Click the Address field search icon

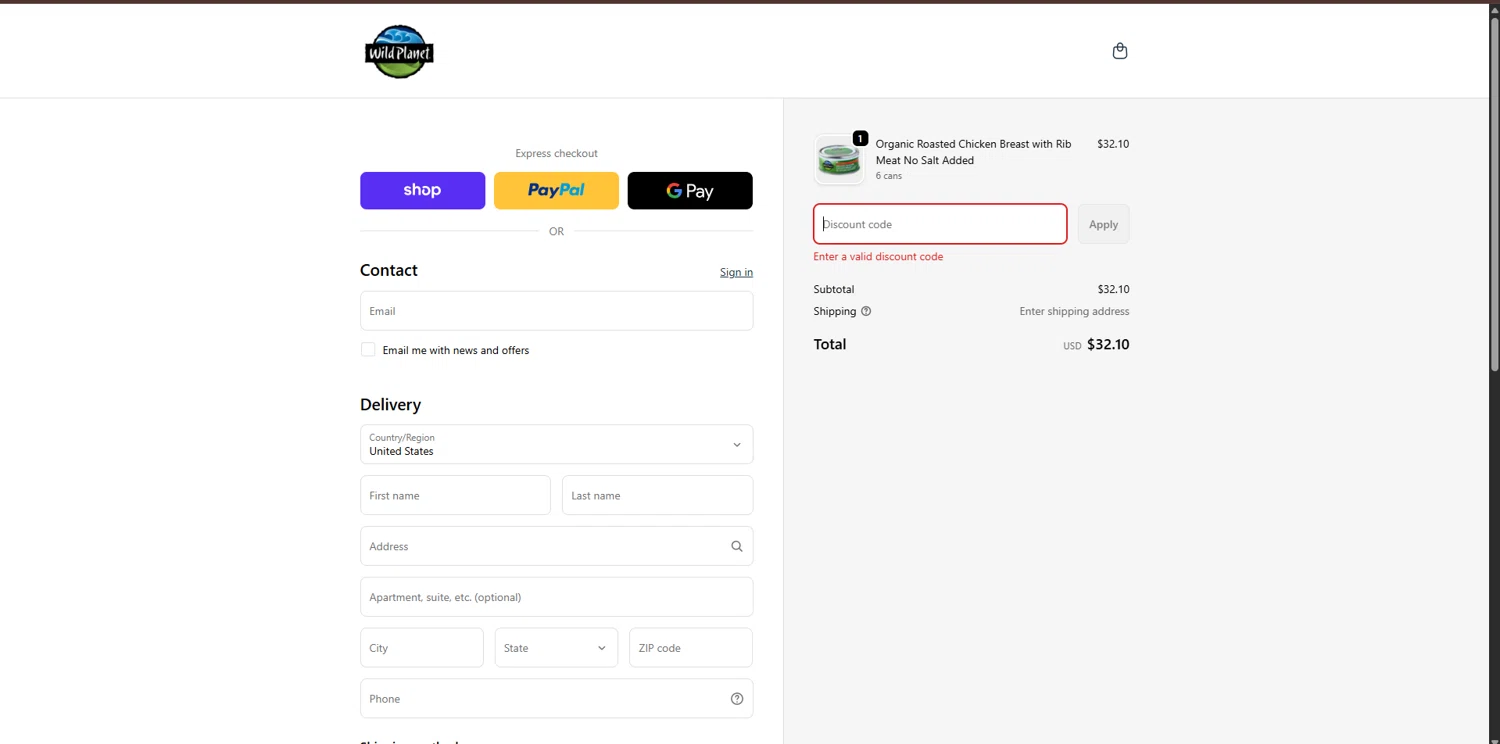[737, 546]
